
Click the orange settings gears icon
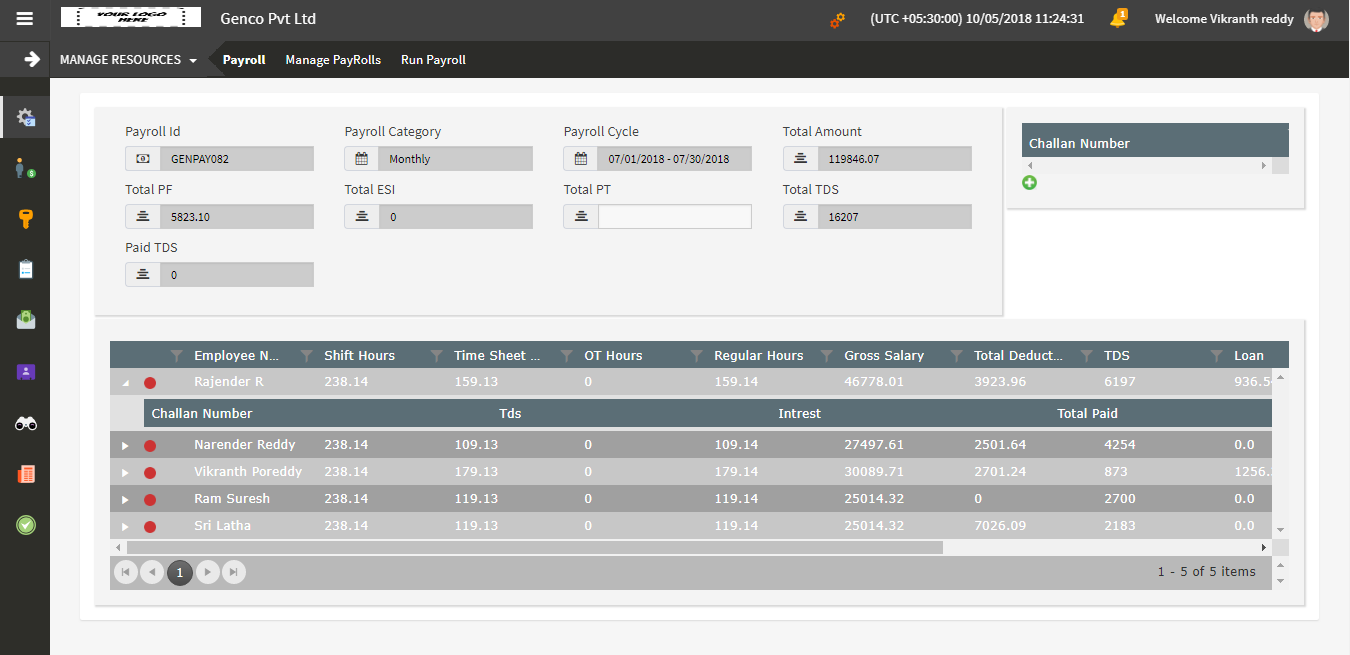pyautogui.click(x=837, y=19)
